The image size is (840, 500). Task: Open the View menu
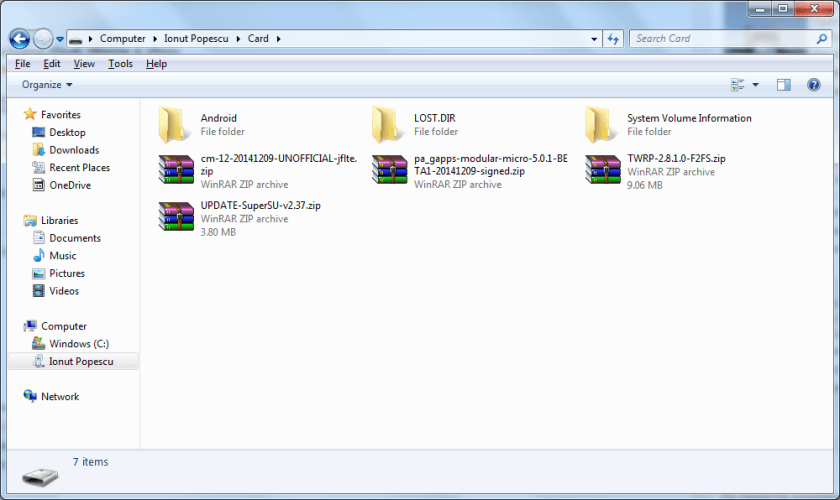pos(84,64)
